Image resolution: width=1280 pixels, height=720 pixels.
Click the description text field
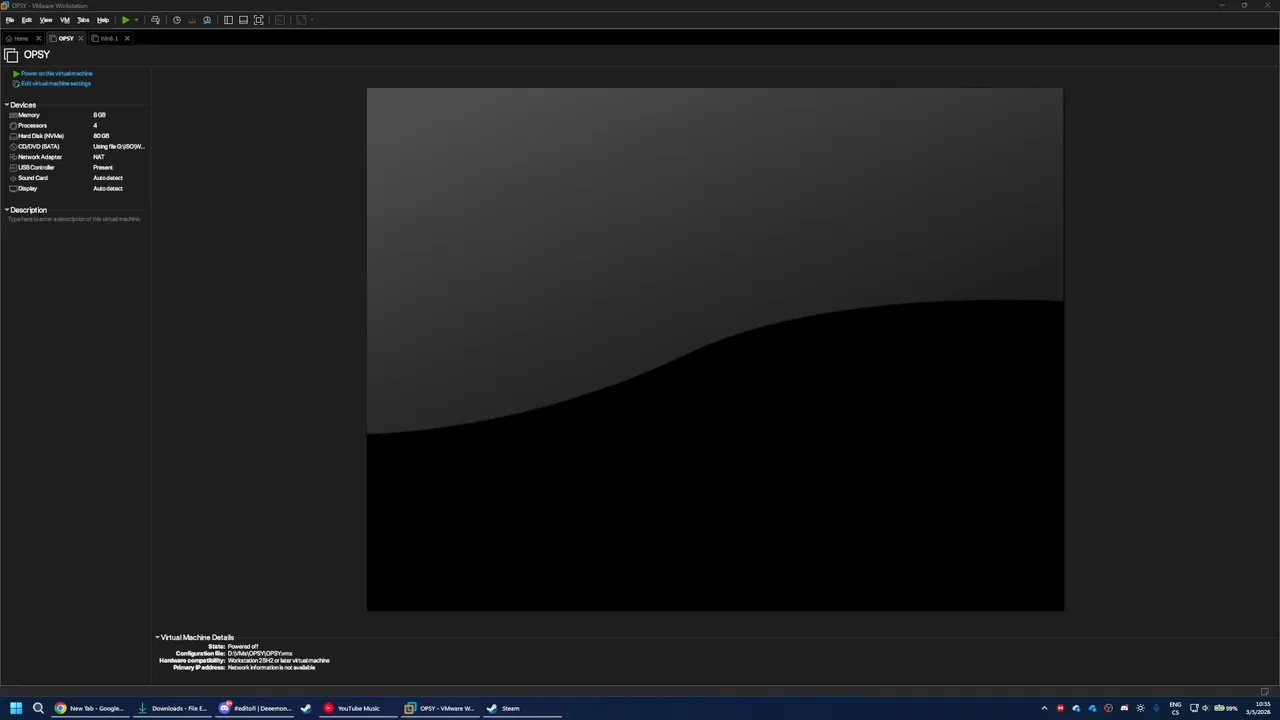coord(75,219)
